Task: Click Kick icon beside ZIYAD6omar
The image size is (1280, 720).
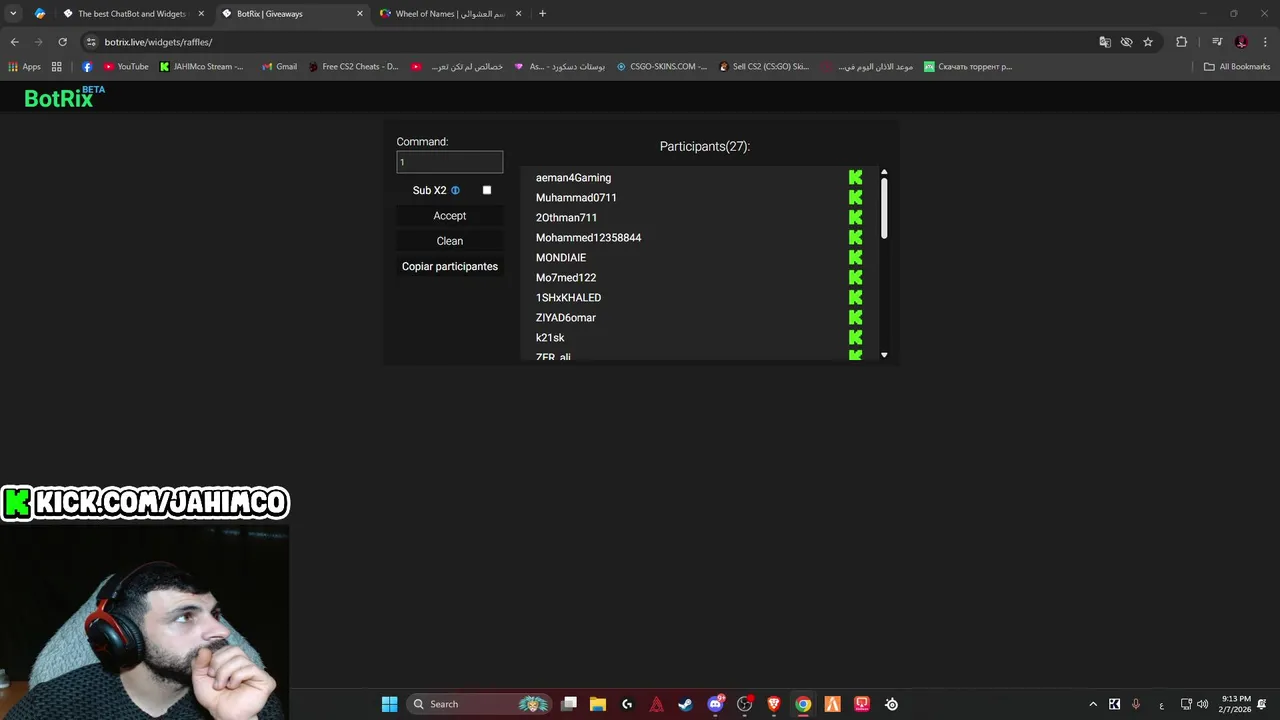Action: point(855,317)
